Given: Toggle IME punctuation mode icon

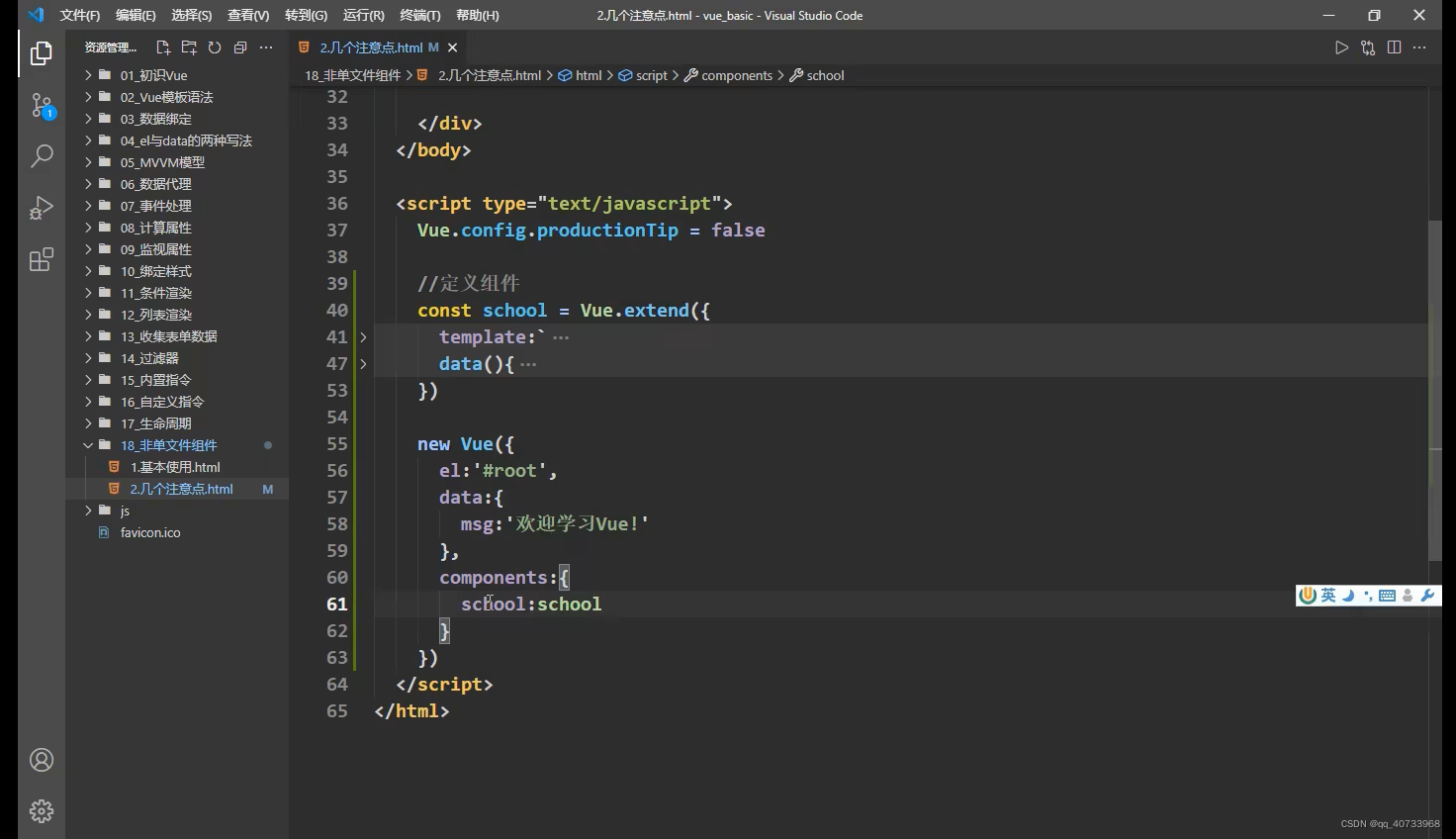Looking at the screenshot, I should tap(1368, 596).
